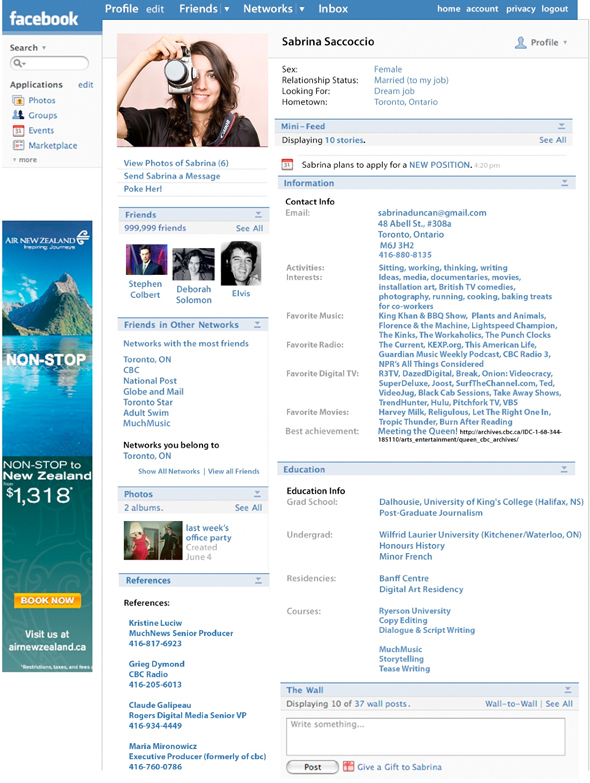
Task: Click the search magnifier icon
Action: click(19, 63)
